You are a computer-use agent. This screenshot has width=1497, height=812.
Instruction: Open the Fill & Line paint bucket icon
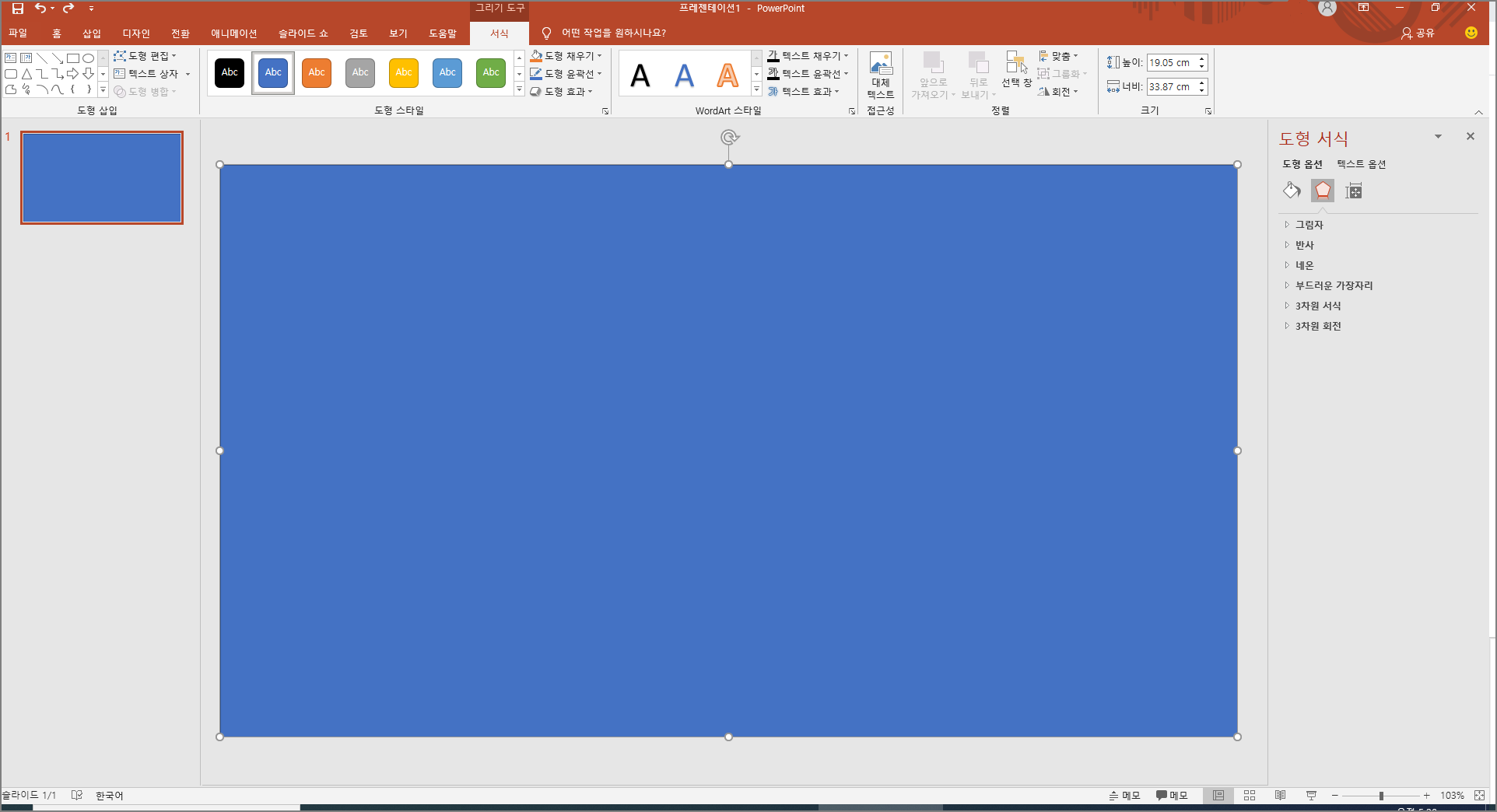point(1292,191)
